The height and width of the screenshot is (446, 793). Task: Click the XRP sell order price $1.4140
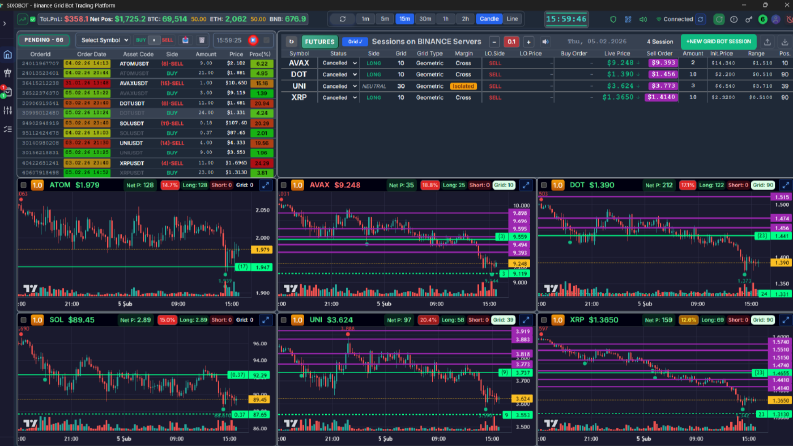click(662, 97)
